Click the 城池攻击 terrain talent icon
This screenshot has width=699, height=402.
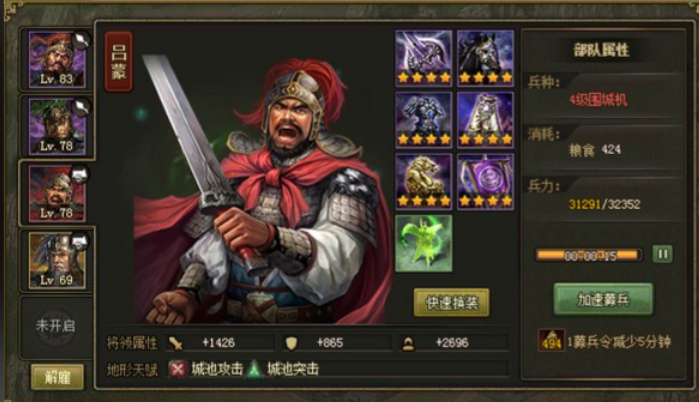(x=178, y=369)
